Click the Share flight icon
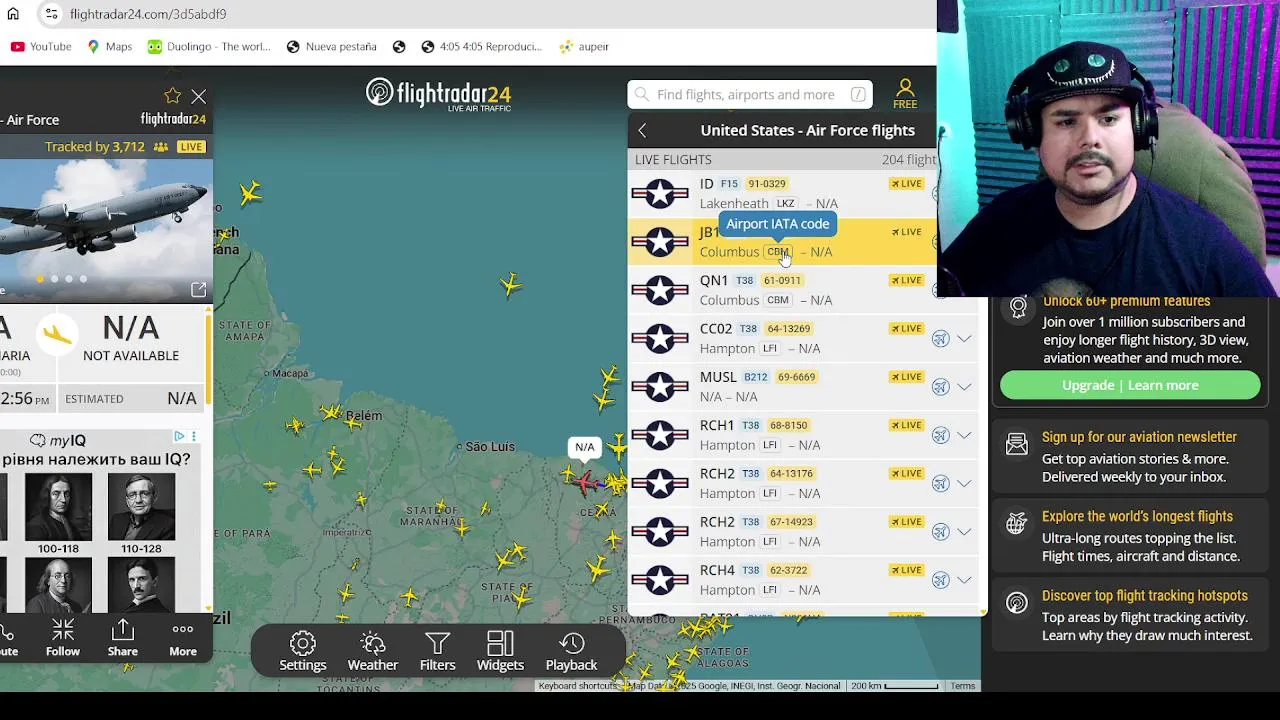The image size is (1280, 720). pyautogui.click(x=123, y=637)
